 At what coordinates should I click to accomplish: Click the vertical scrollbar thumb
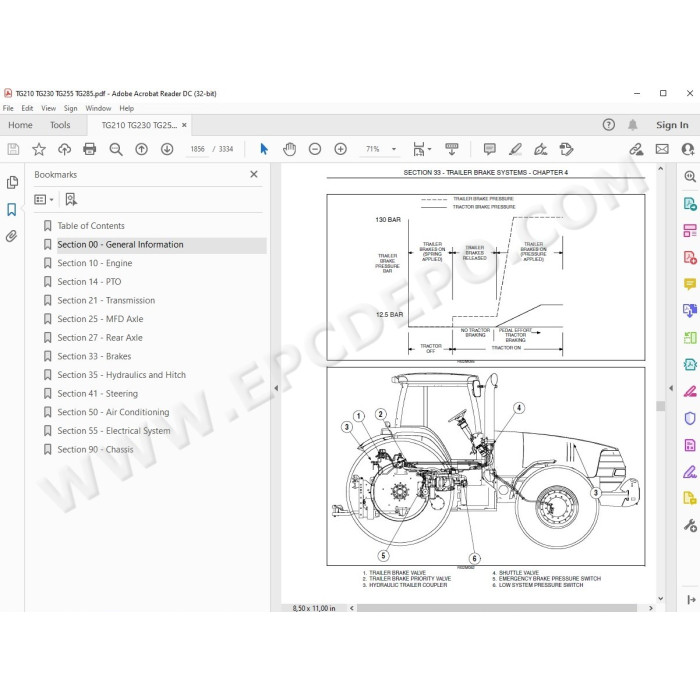coord(660,405)
